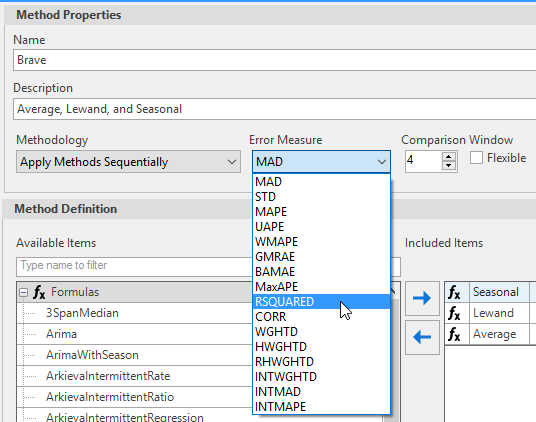Click right arrow to include item
536x422 pixels.
(x=422, y=298)
